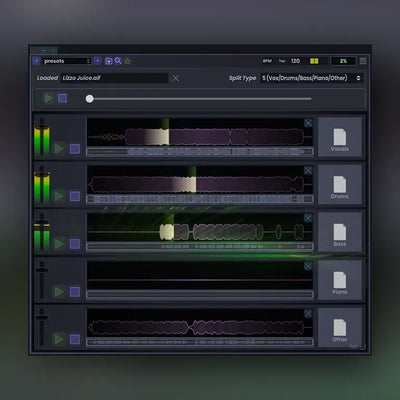Go to the next preset arrow
400x400 pixels.
[97, 61]
